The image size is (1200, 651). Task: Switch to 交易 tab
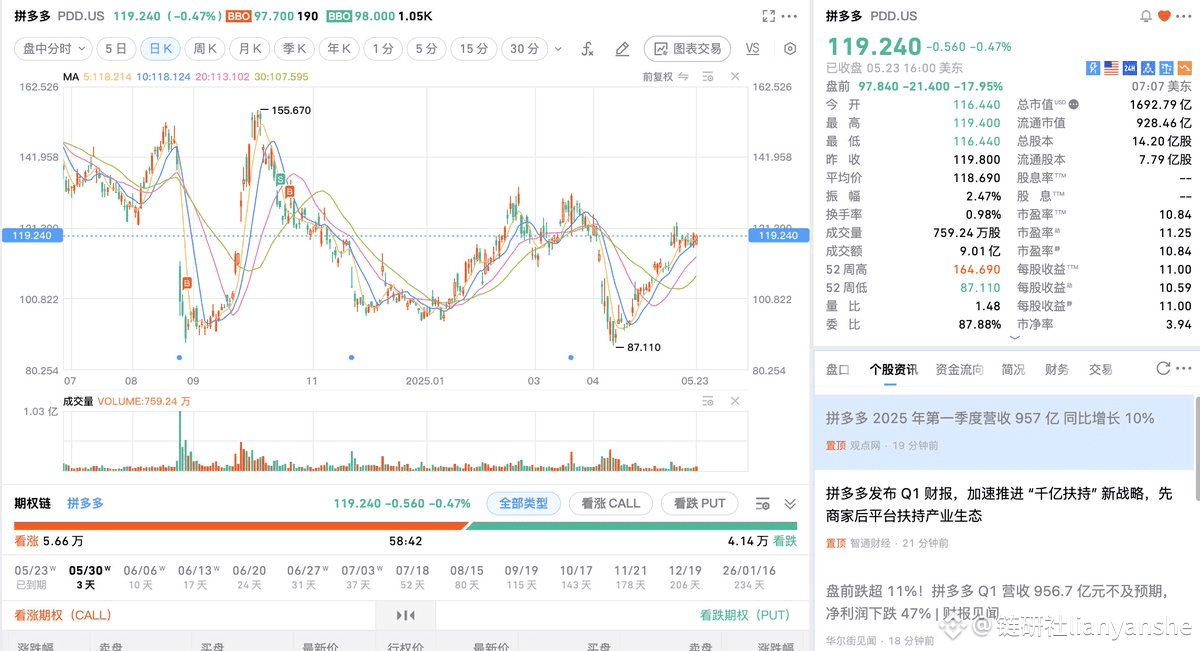click(1100, 369)
